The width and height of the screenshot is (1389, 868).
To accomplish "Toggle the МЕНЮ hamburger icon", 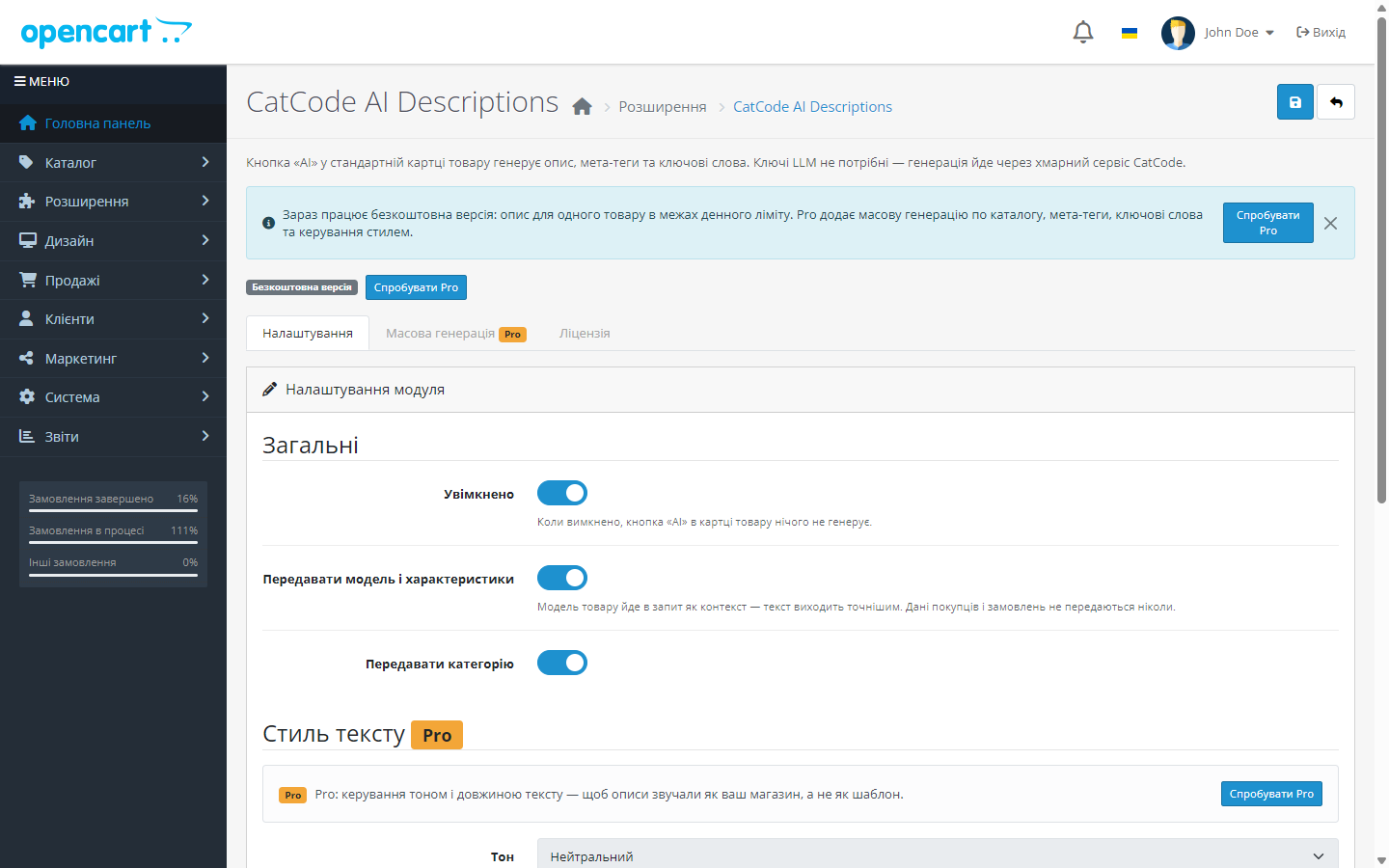I will 19,82.
